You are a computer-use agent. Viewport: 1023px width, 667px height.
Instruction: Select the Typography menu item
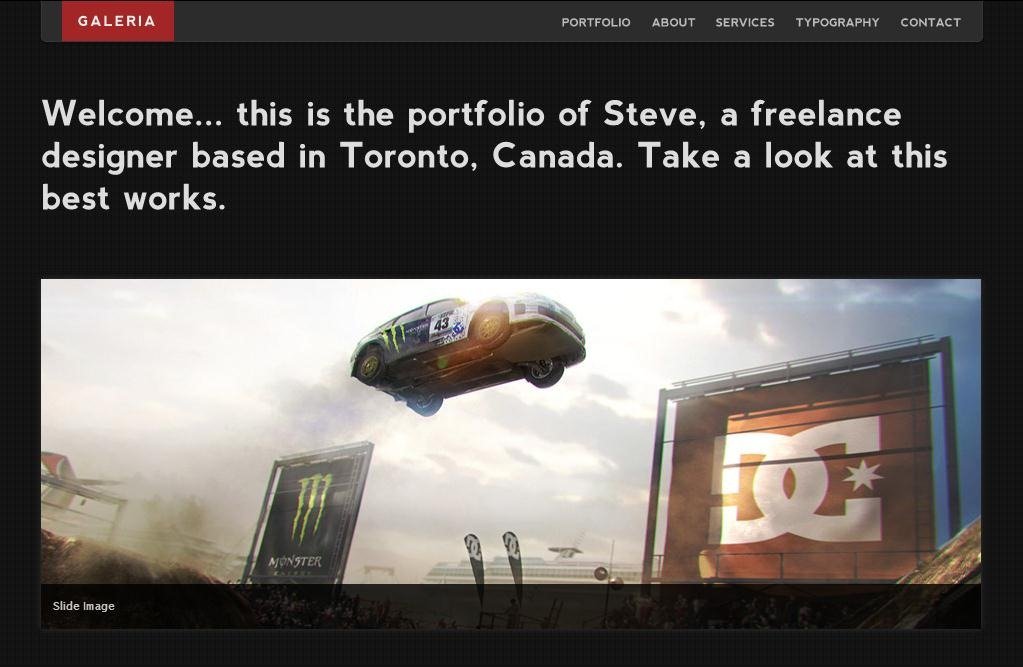837,22
